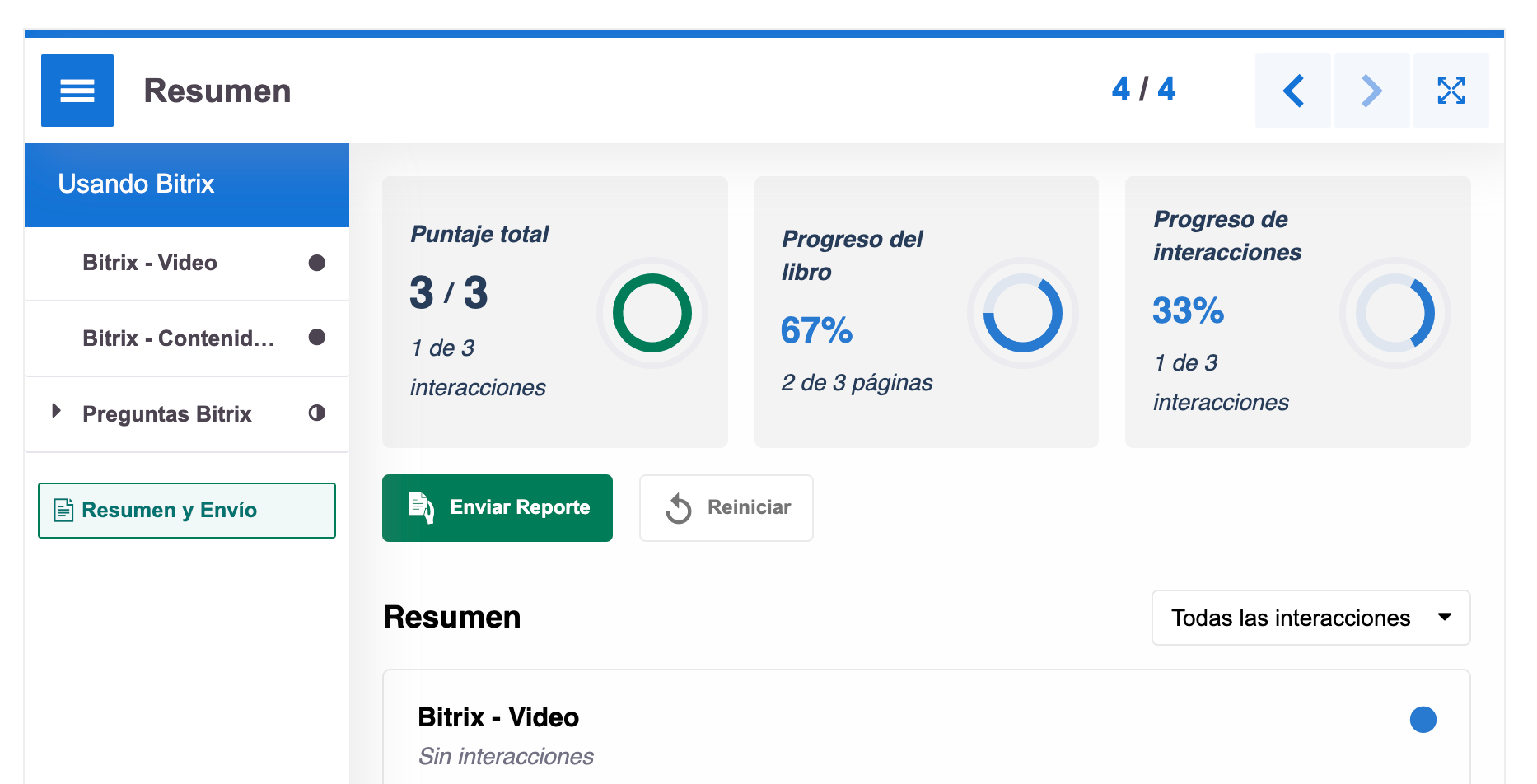The width and height of the screenshot is (1537, 784).
Task: Open the Bitrix - Video summary heading
Action: (498, 717)
